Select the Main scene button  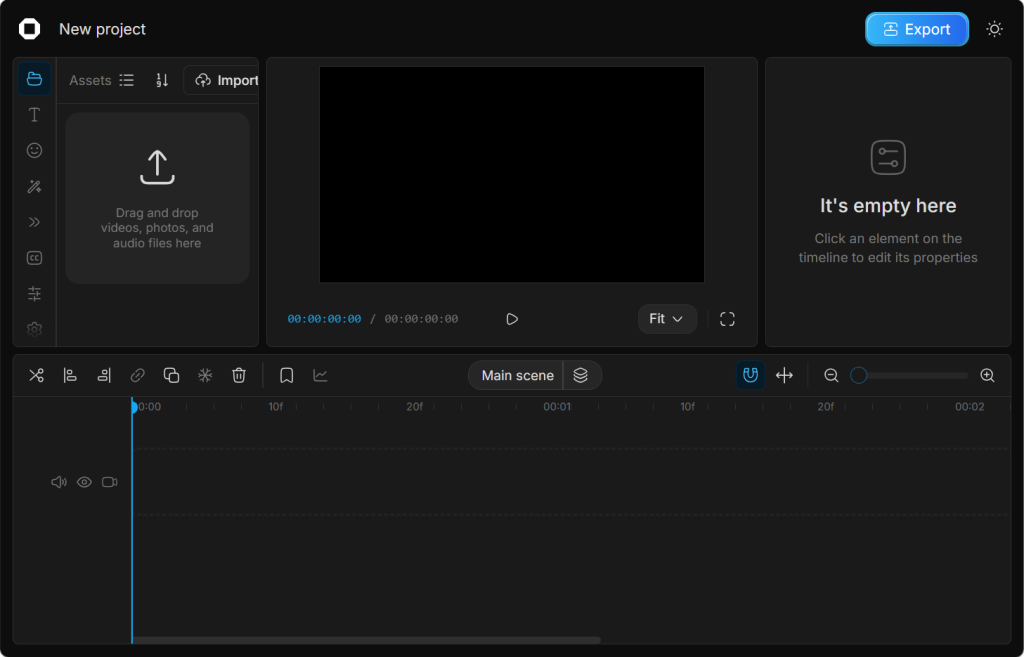517,376
